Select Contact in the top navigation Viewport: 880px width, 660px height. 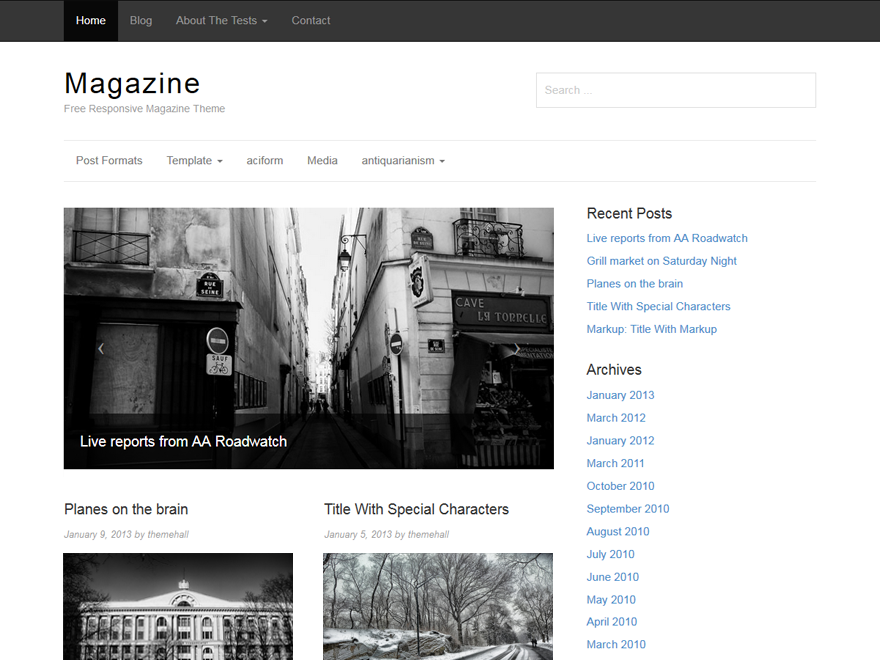coord(310,20)
